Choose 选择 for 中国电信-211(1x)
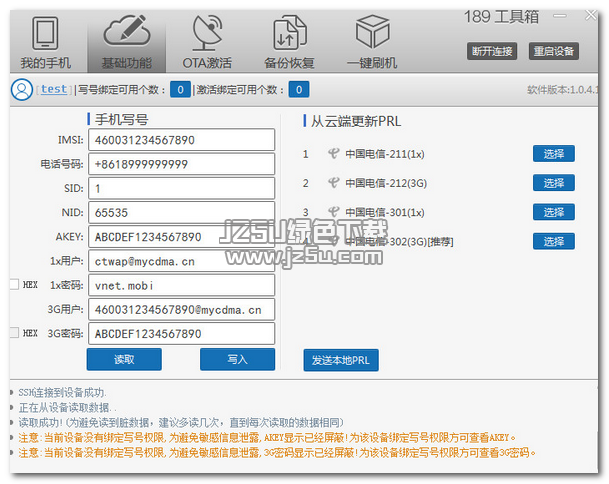Viewport: 609px width, 484px height. pos(553,154)
